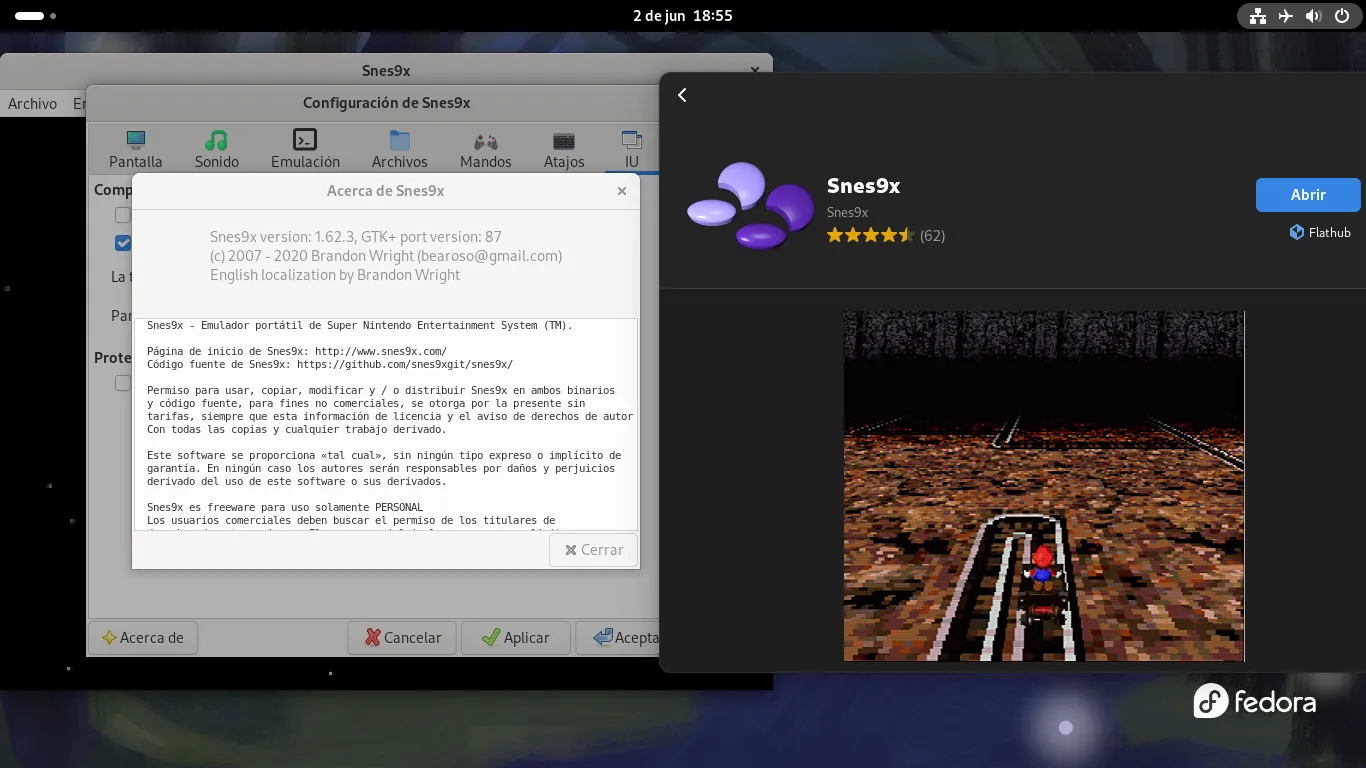Click the Flathub source label
This screenshot has height=768, width=1366.
coord(1320,232)
